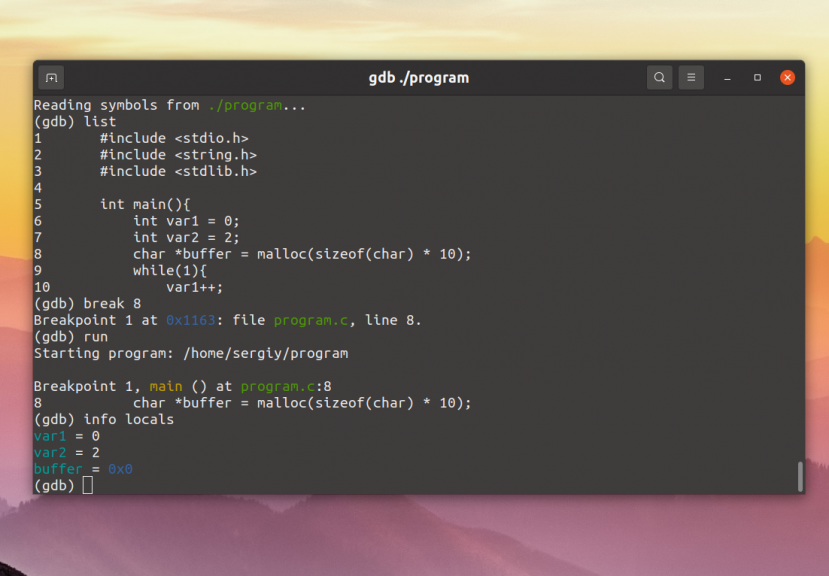Click the '(gdb) break 8' command
Viewport: 829px width, 576px height.
pos(87,304)
